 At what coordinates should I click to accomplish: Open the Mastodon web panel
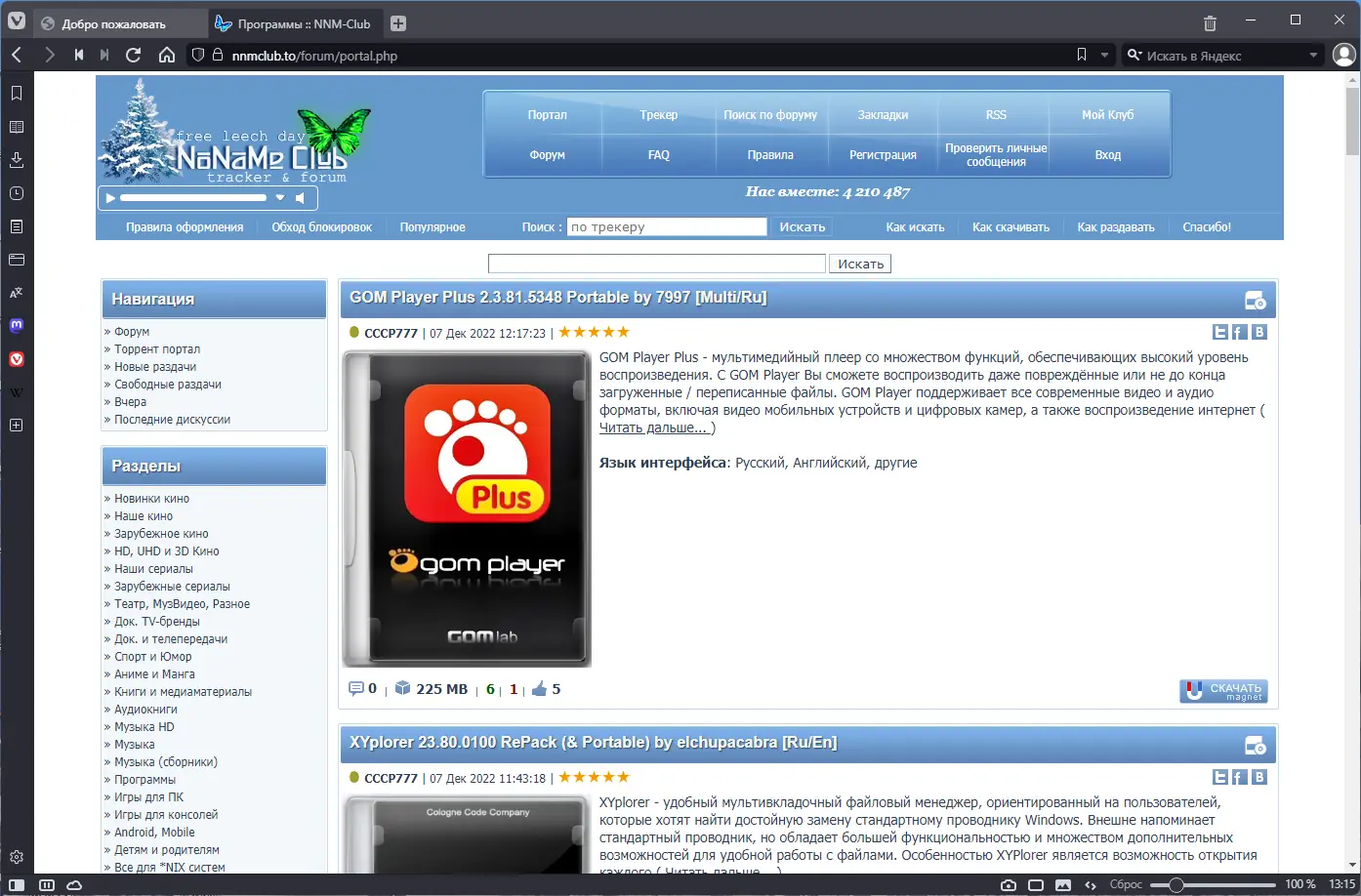point(17,326)
